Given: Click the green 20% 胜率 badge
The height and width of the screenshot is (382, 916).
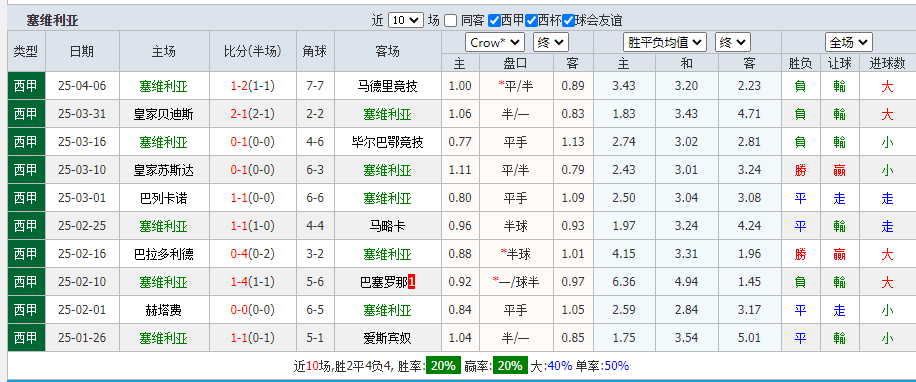Looking at the screenshot, I should click(443, 366).
